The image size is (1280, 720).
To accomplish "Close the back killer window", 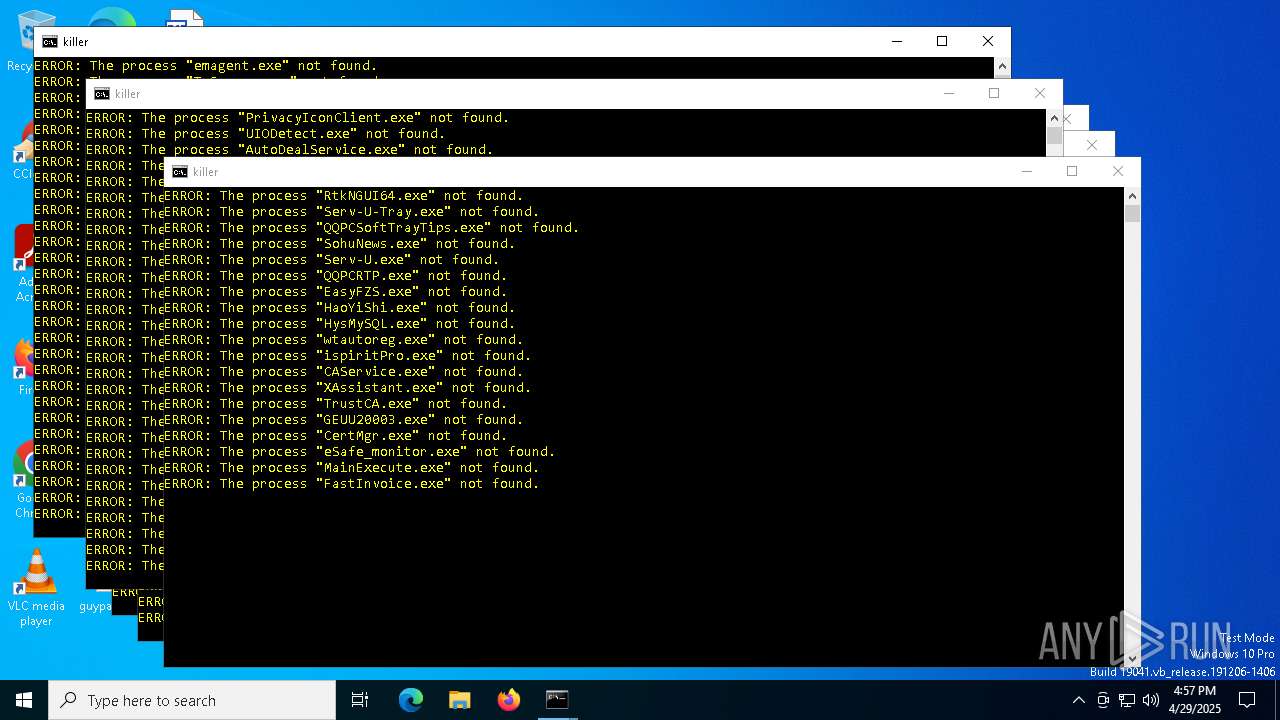I will (988, 41).
